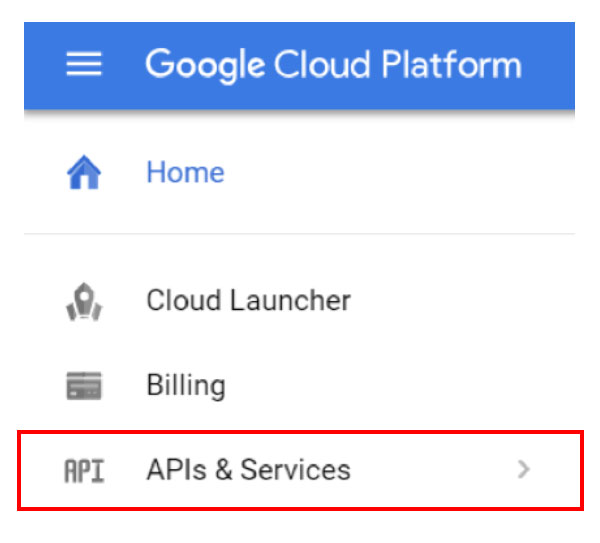Click the word Cloud in the header title
Viewport: 600px width, 543px height.
[x=322, y=64]
